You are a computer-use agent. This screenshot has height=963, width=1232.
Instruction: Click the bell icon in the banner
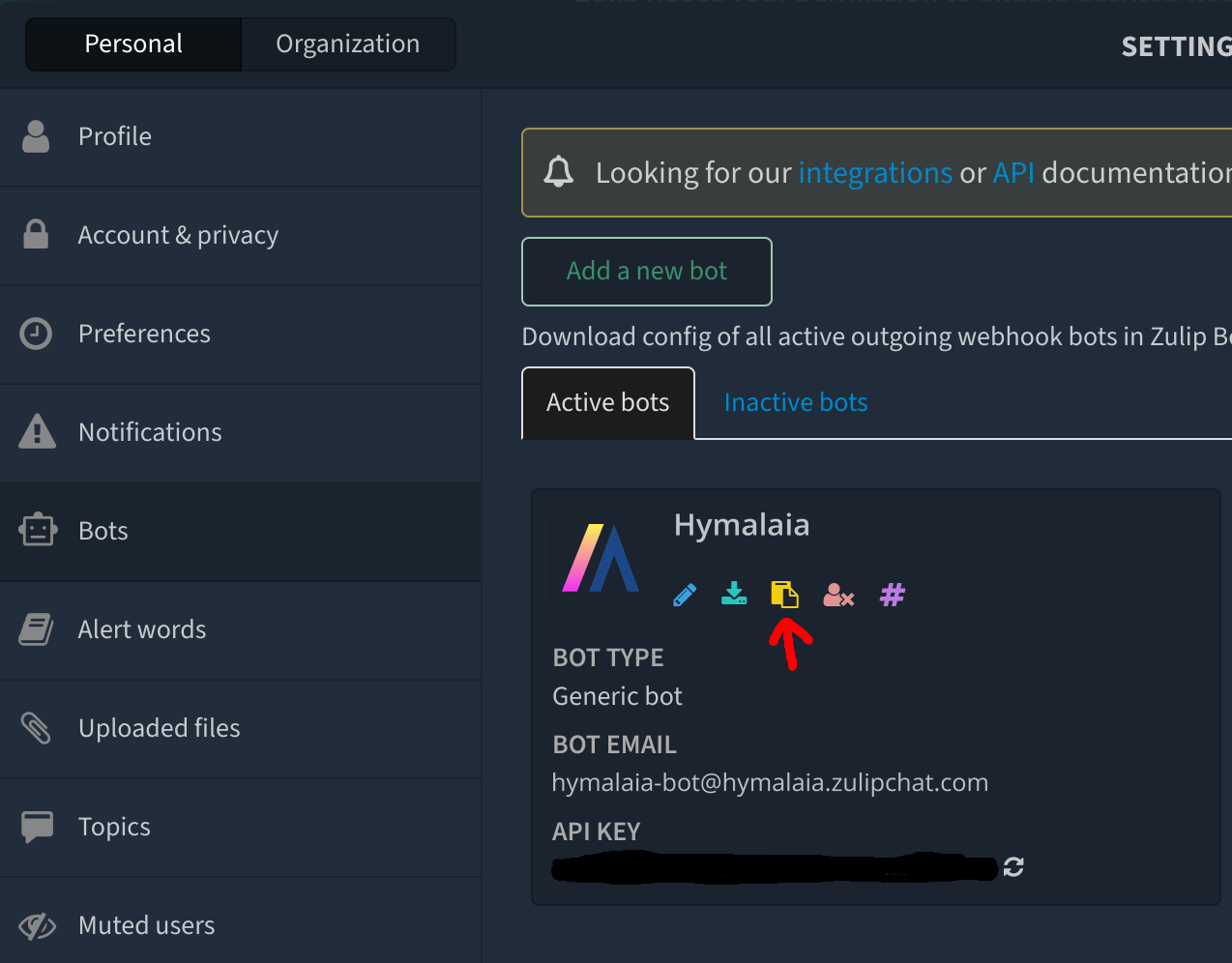point(559,172)
